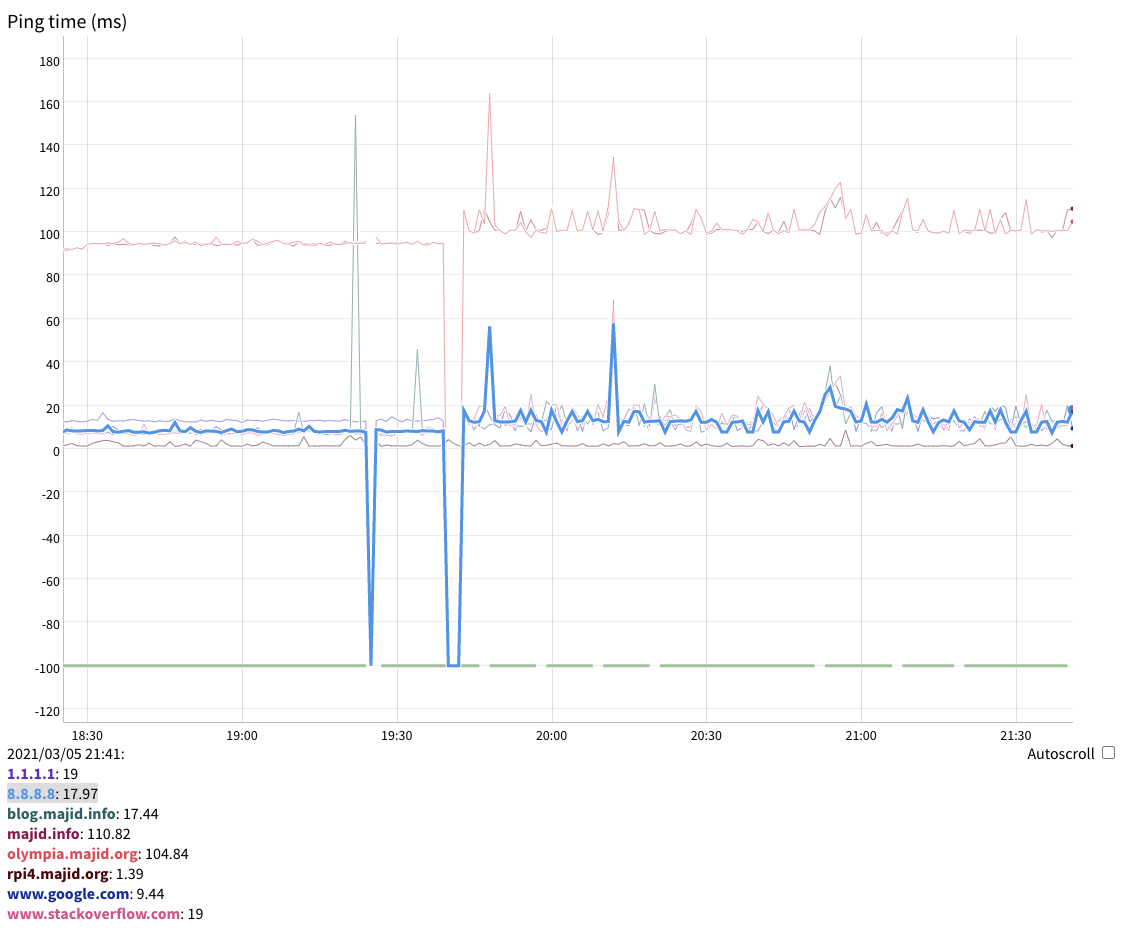The height and width of the screenshot is (930, 1123).
Task: Enable the Autoscroll checkbox
Action: point(1108,753)
